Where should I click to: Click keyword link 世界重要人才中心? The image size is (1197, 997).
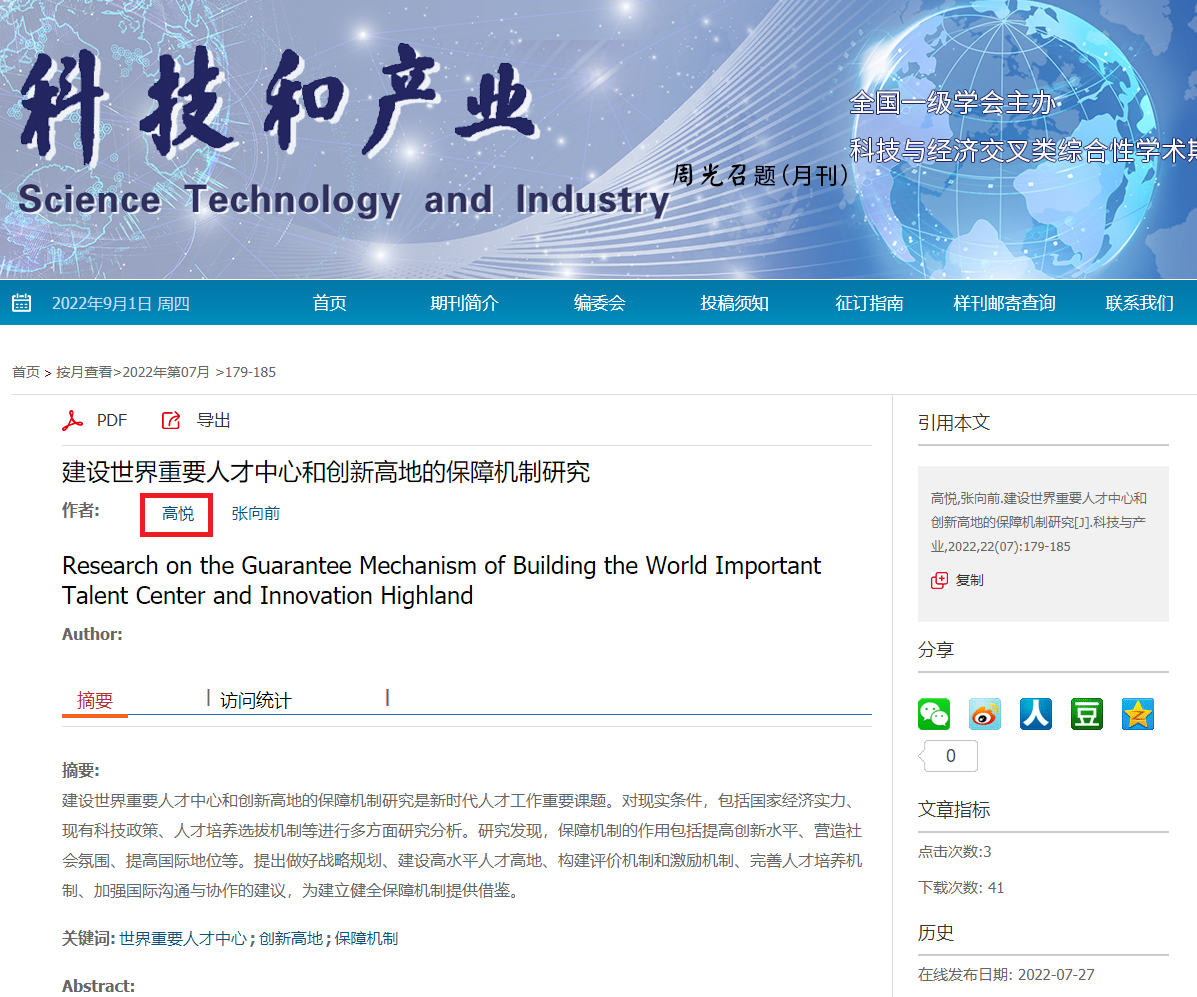183,938
